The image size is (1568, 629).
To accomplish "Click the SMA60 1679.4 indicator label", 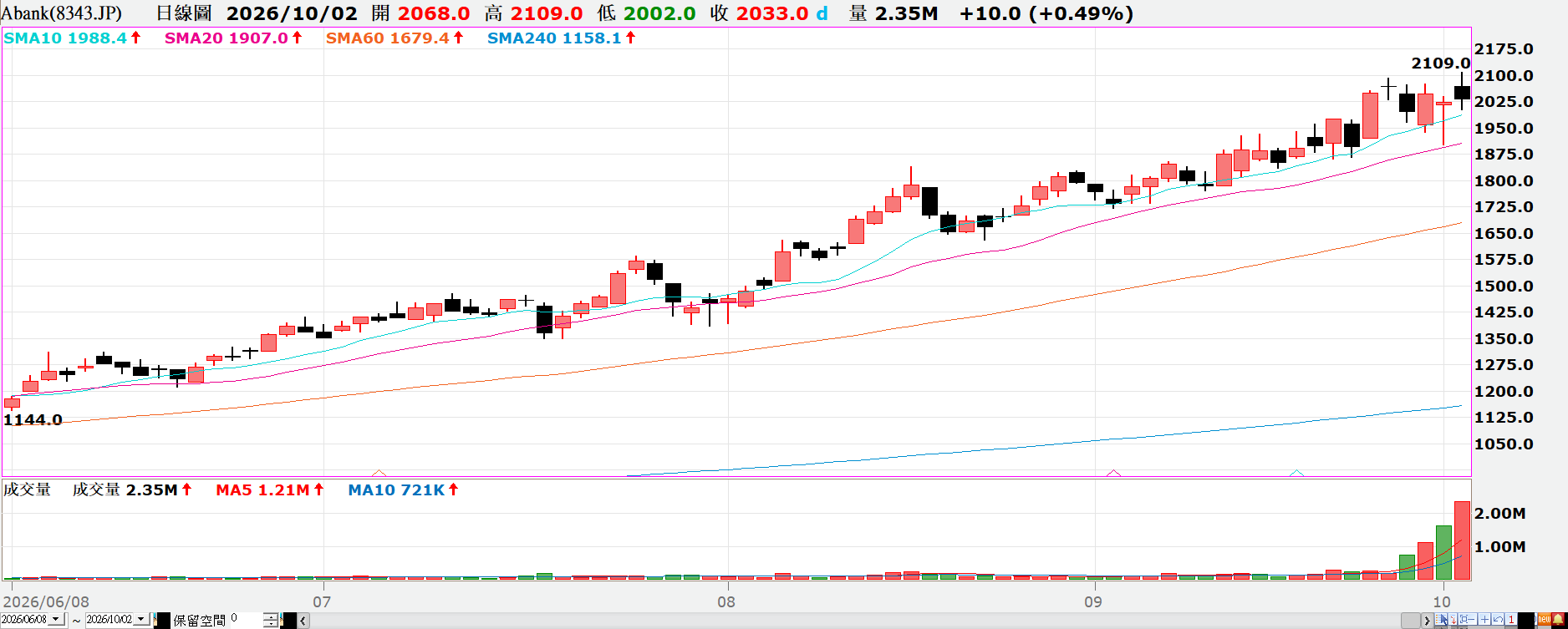I will tap(388, 38).
